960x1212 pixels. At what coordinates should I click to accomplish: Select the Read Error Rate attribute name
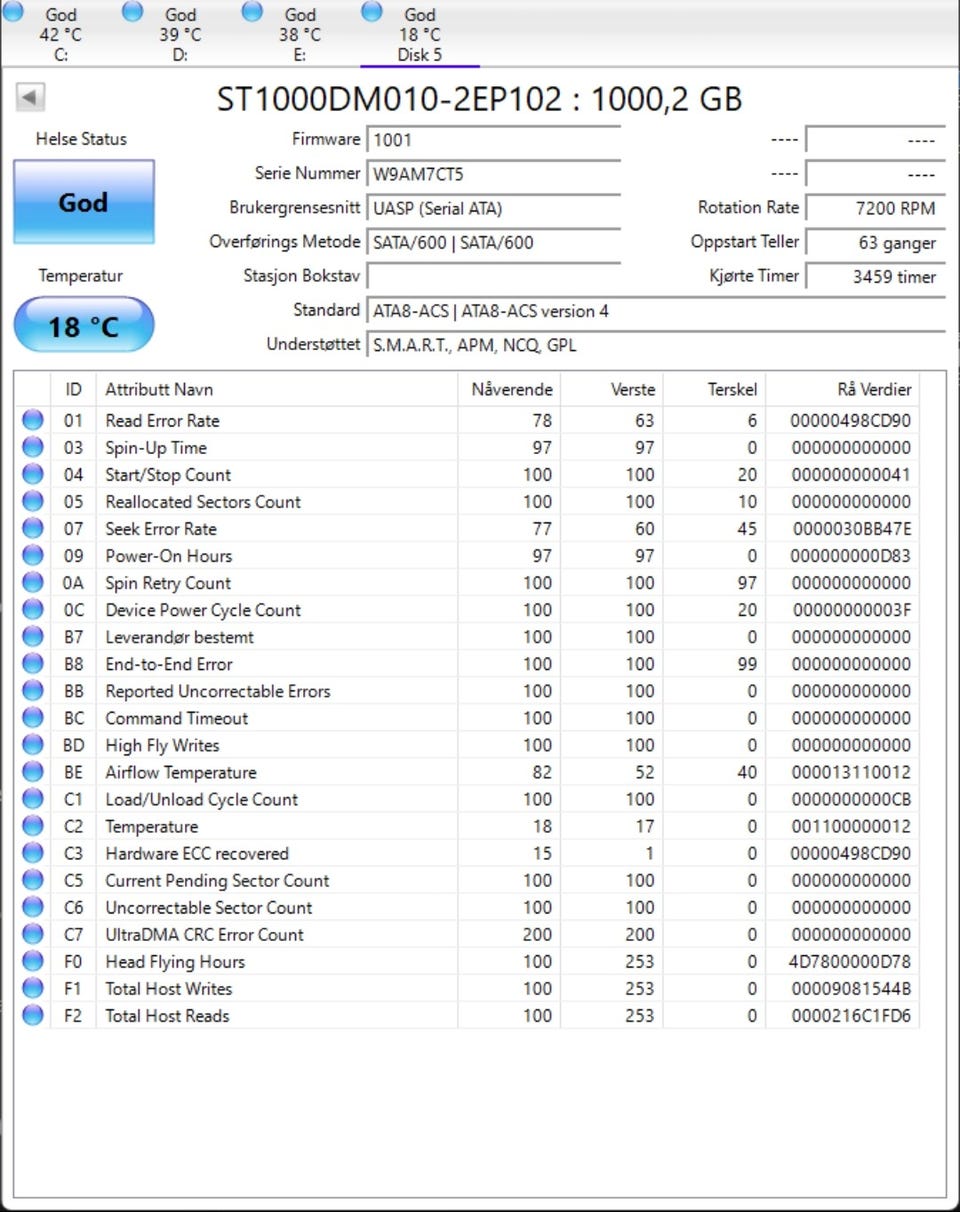[162, 421]
